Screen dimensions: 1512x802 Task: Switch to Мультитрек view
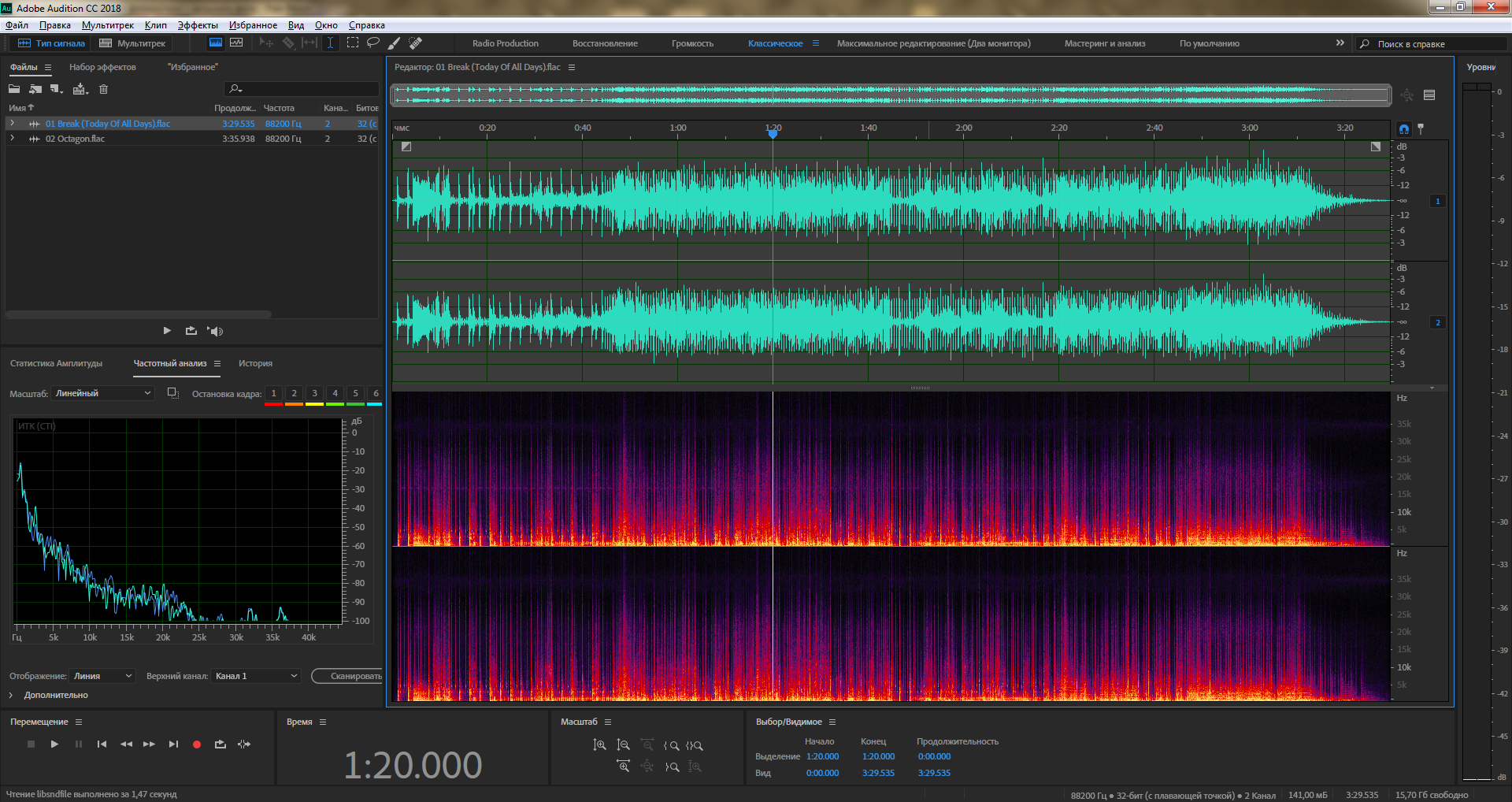pyautogui.click(x=132, y=43)
